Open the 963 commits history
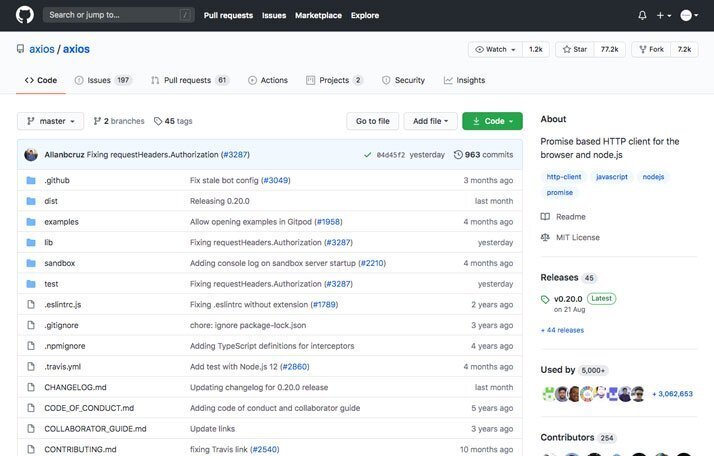The width and height of the screenshot is (714, 456). (484, 155)
